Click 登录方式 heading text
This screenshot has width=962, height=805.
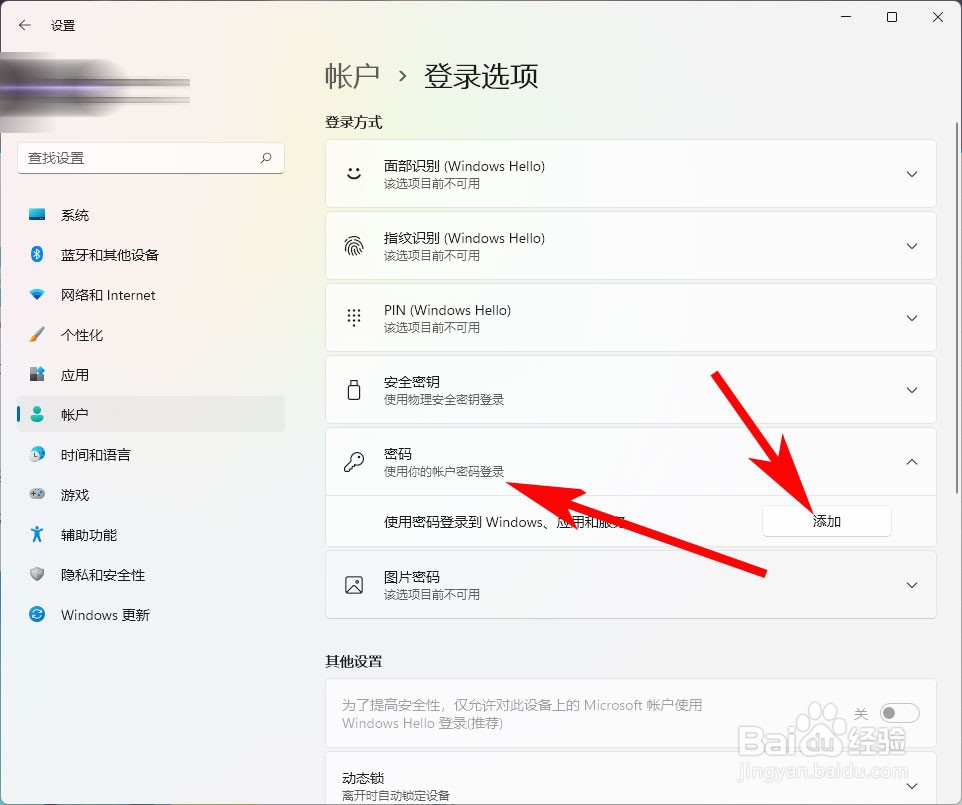pos(353,122)
